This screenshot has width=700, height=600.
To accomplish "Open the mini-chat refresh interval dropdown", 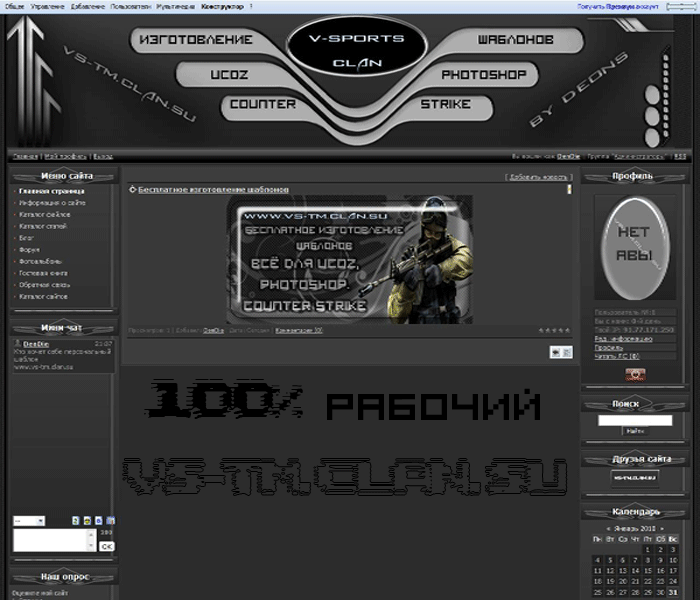I will pos(29,521).
